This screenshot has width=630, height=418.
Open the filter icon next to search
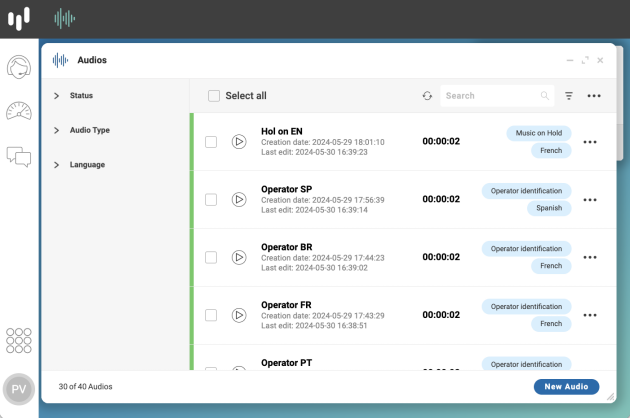coord(569,96)
